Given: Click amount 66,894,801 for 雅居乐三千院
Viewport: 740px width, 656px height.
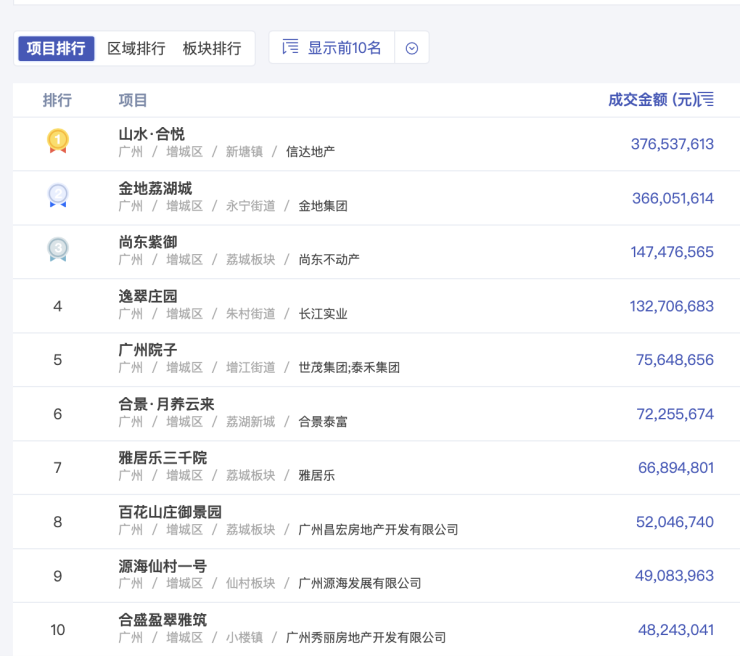Looking at the screenshot, I should pyautogui.click(x=675, y=467).
